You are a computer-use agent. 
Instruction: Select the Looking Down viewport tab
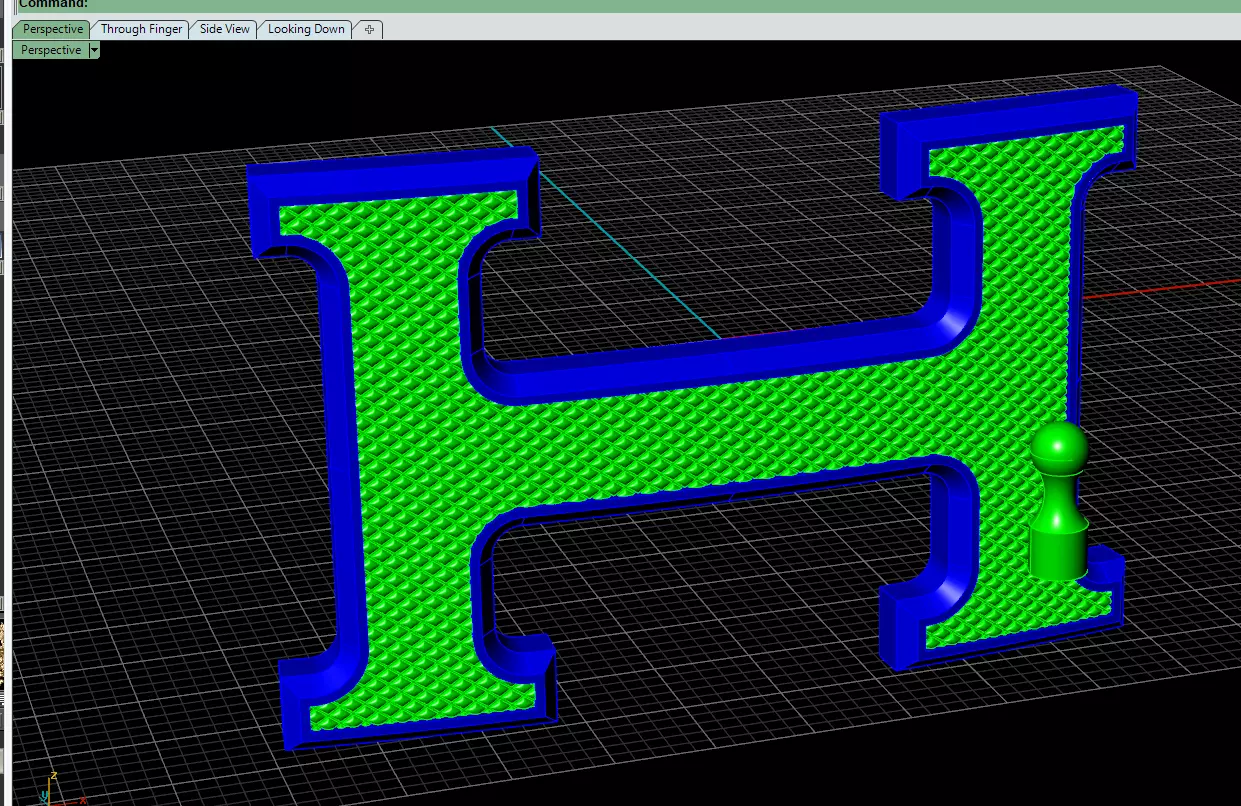pyautogui.click(x=306, y=29)
